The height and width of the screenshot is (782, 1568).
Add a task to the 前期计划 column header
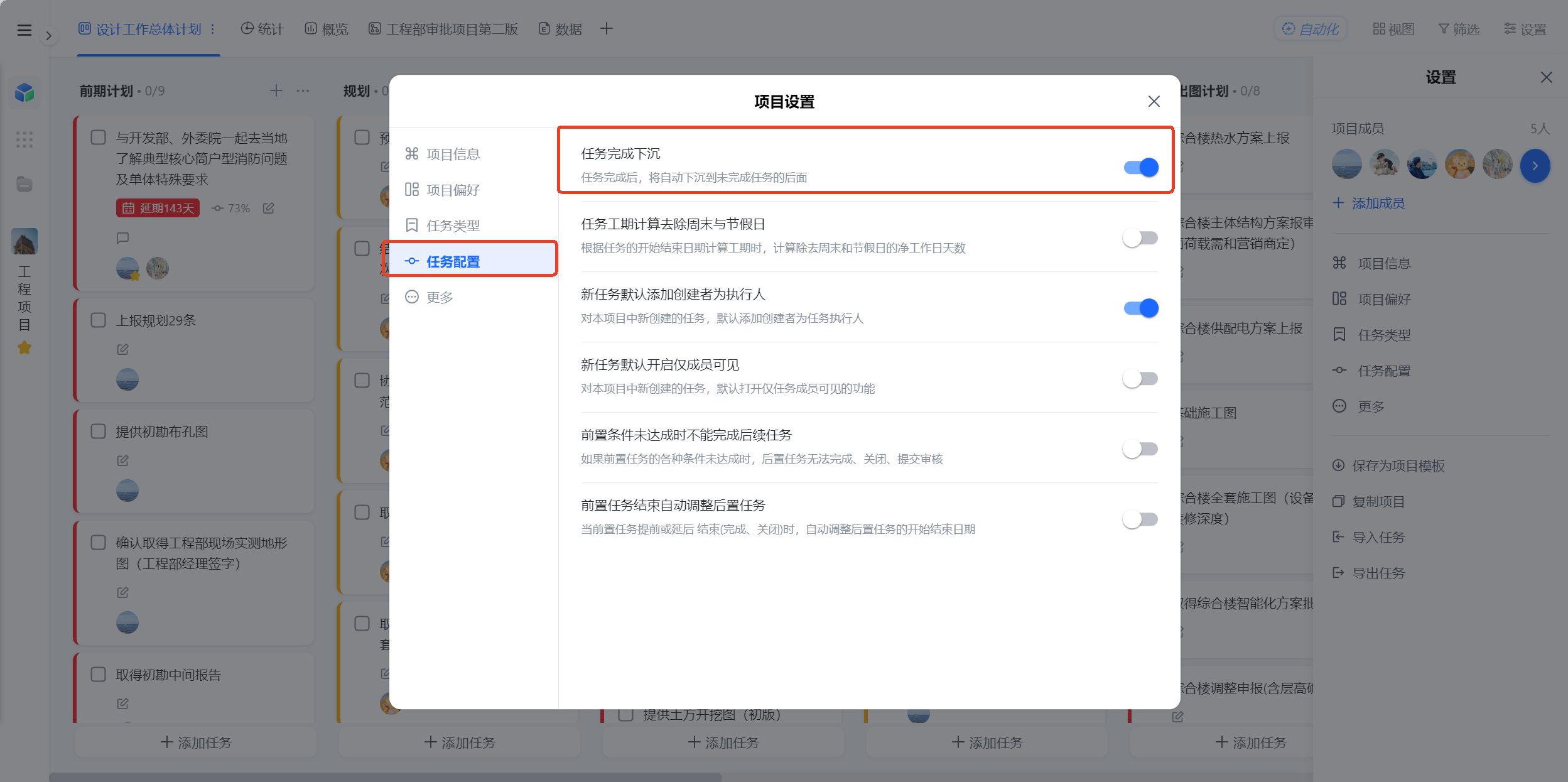pyautogui.click(x=276, y=91)
